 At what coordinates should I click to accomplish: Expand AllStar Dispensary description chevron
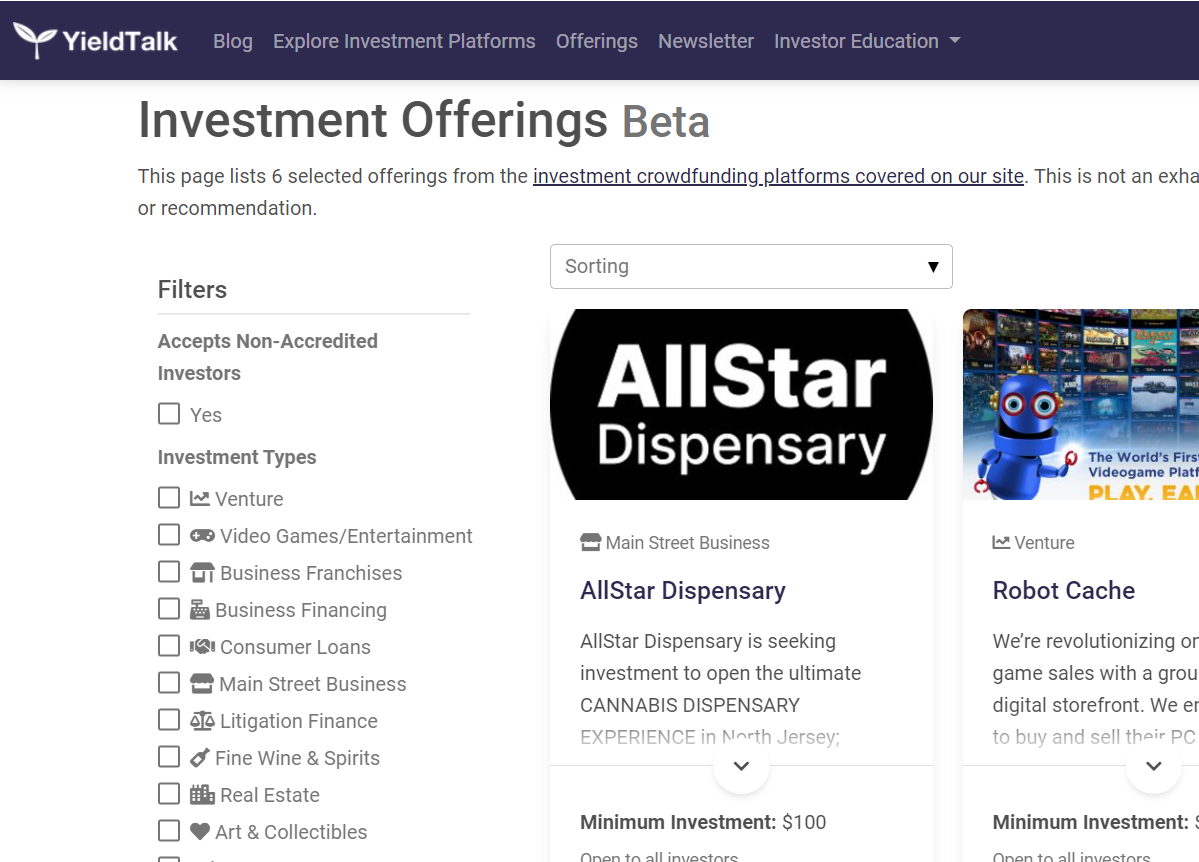point(741,766)
